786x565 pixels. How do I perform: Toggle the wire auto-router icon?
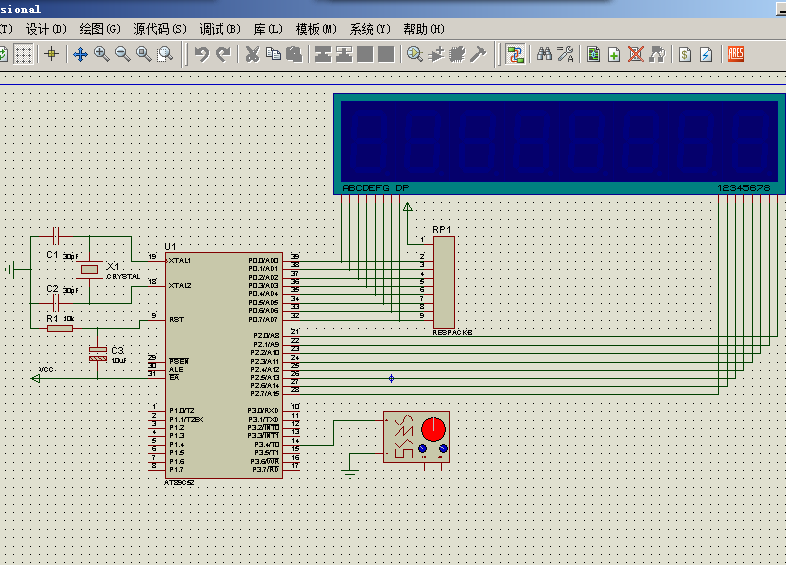[x=515, y=54]
